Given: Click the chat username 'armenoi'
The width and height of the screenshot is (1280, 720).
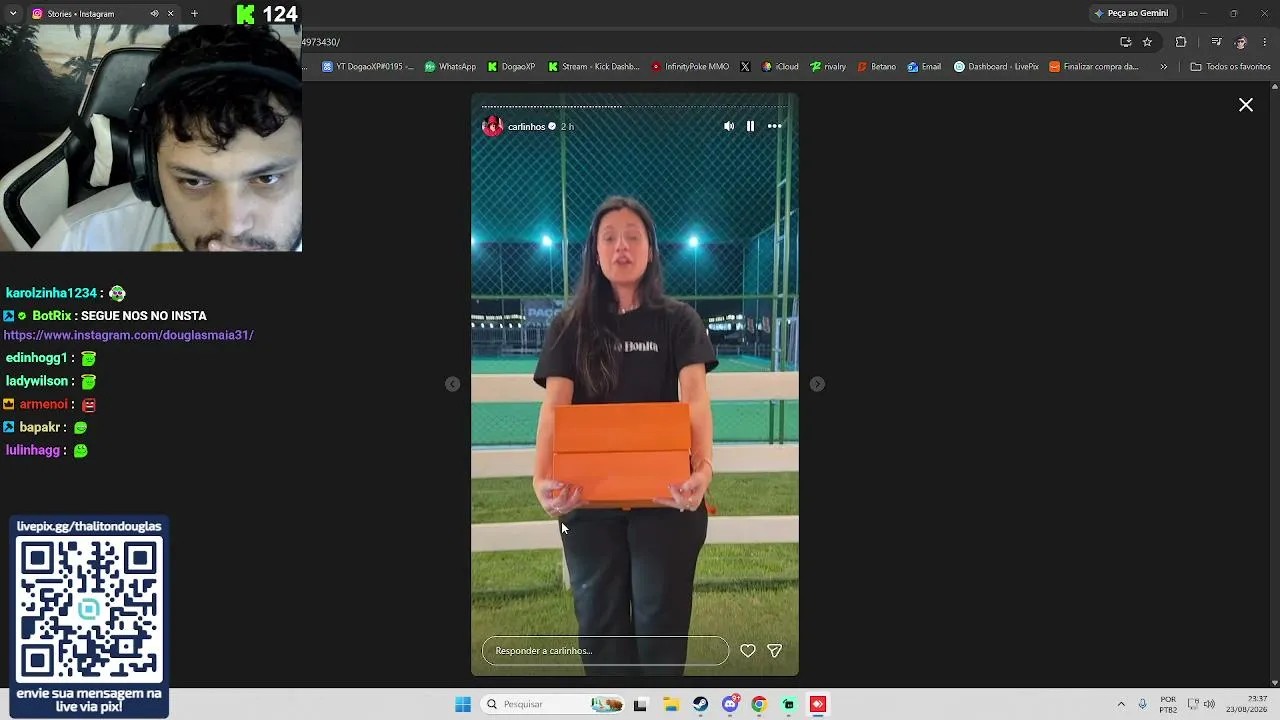Looking at the screenshot, I should click(x=44, y=404).
